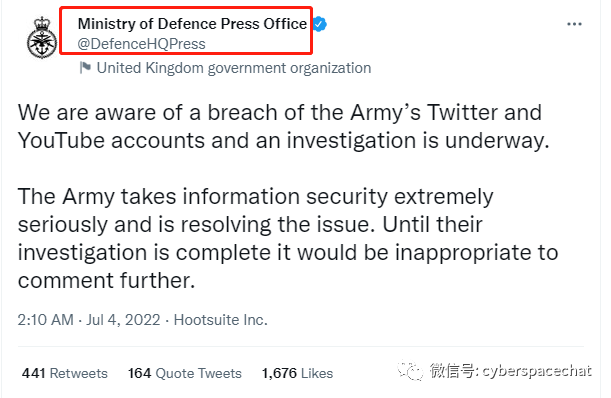This screenshot has width=611, height=398.
Task: Click the word YouTube in the tweet
Action: tap(62, 140)
